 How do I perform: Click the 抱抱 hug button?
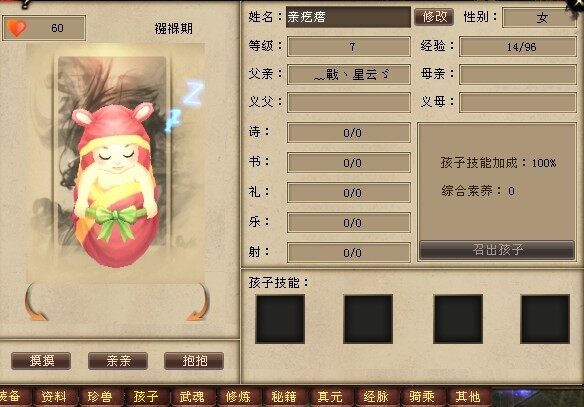(194, 361)
